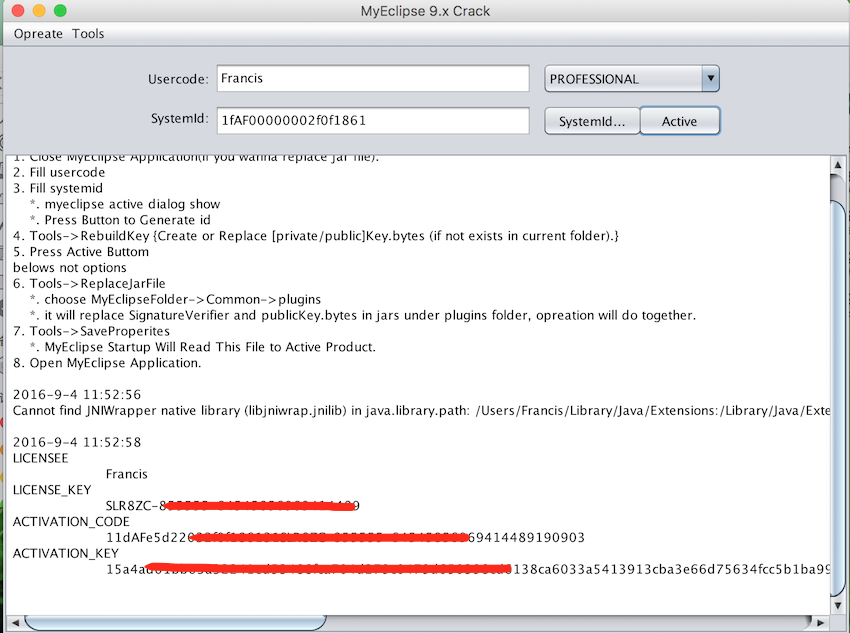The width and height of the screenshot is (850, 633).
Task: Click the Usercode input field
Action: click(373, 79)
